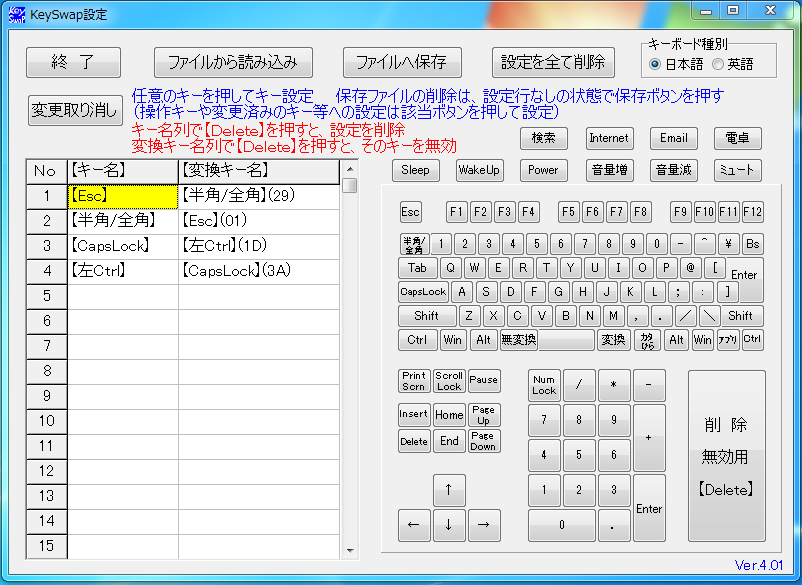Click the Home key
802x585 pixels.
pyautogui.click(x=449, y=414)
